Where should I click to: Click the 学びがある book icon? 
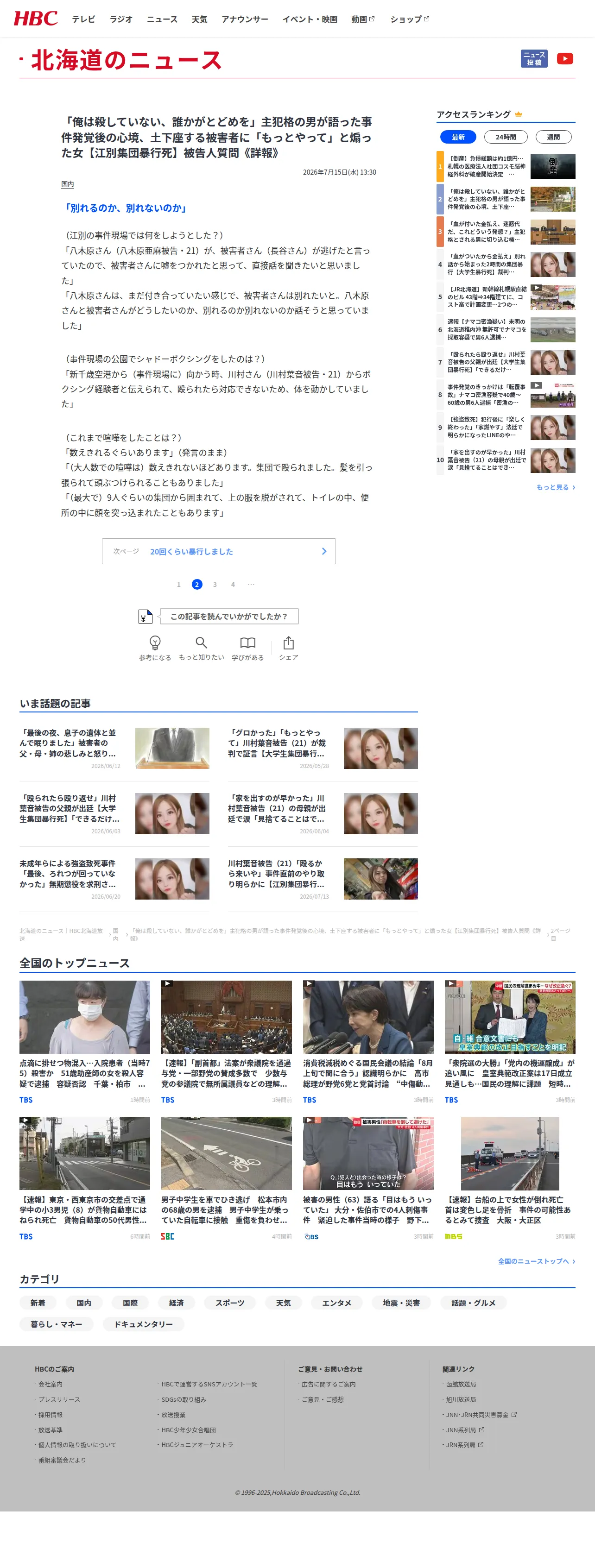click(247, 642)
